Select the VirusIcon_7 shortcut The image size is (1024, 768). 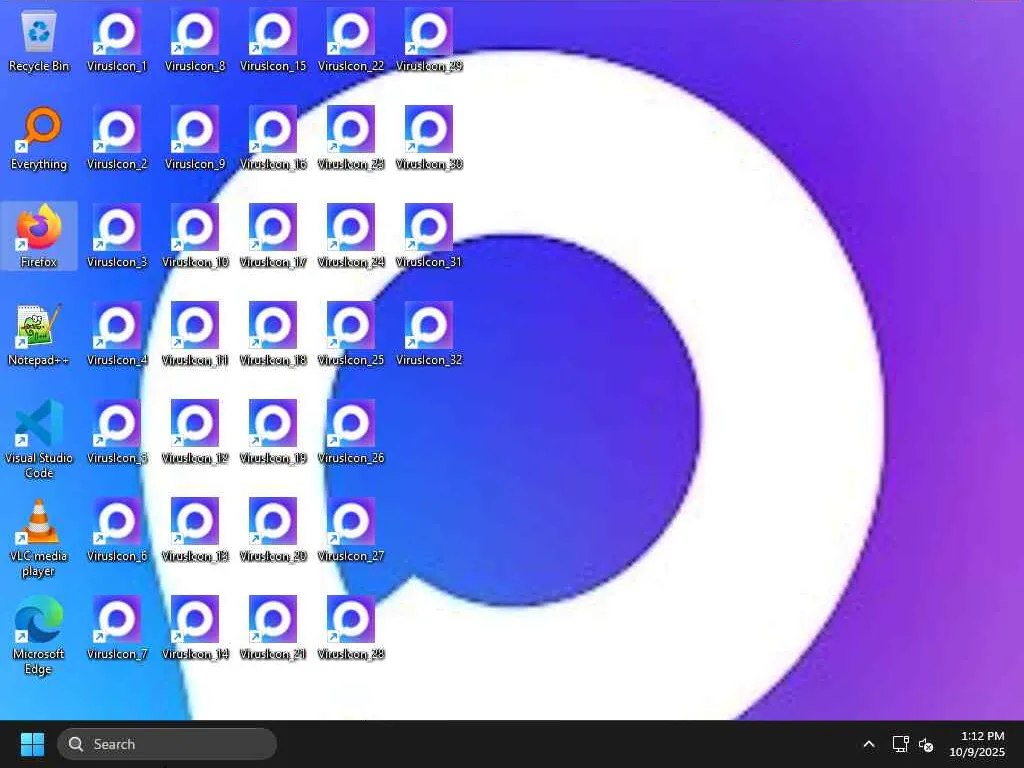tap(117, 628)
